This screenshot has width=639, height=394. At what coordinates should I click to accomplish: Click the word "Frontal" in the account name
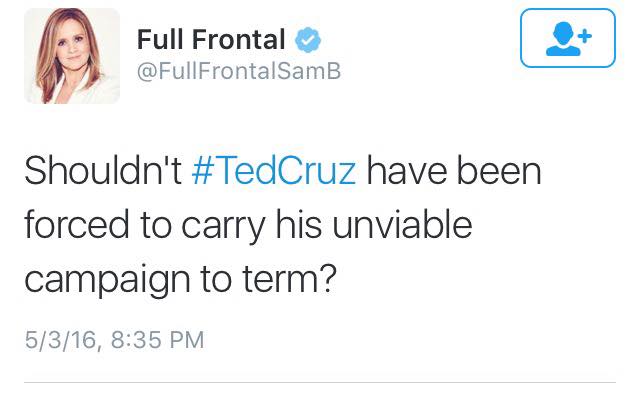click(238, 40)
